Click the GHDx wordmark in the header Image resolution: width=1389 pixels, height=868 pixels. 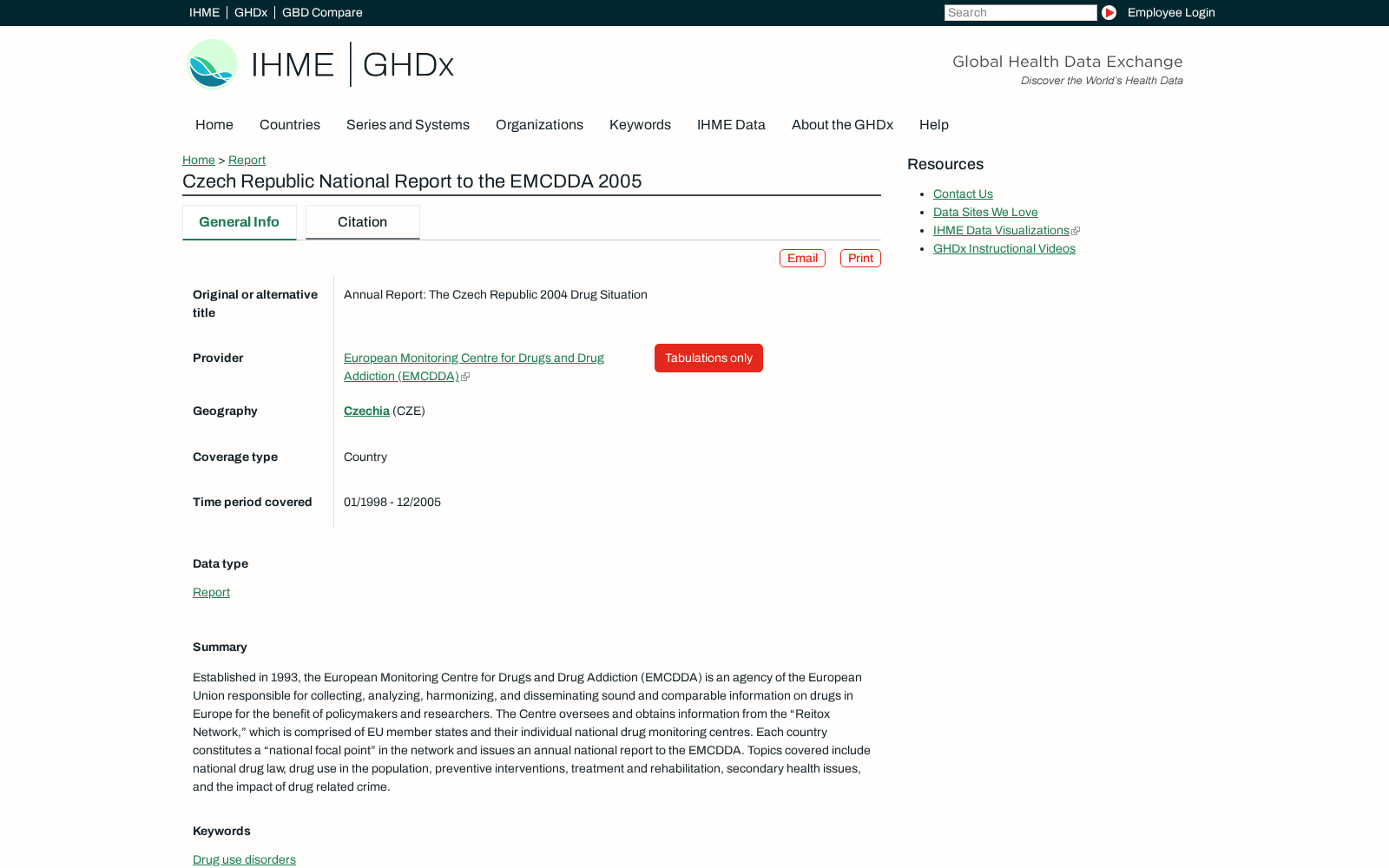408,65
